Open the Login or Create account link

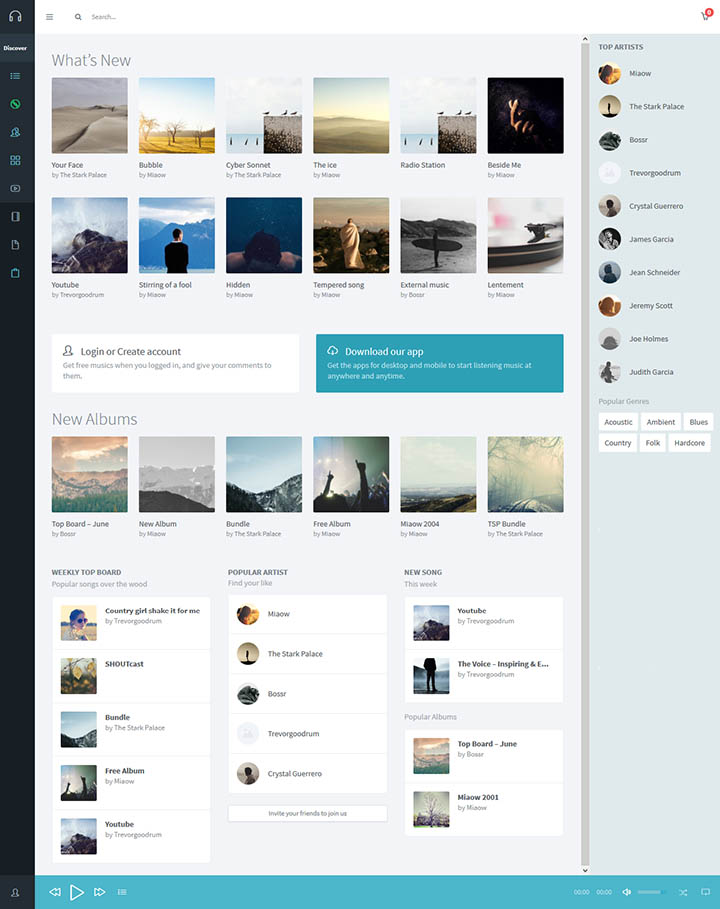130,352
